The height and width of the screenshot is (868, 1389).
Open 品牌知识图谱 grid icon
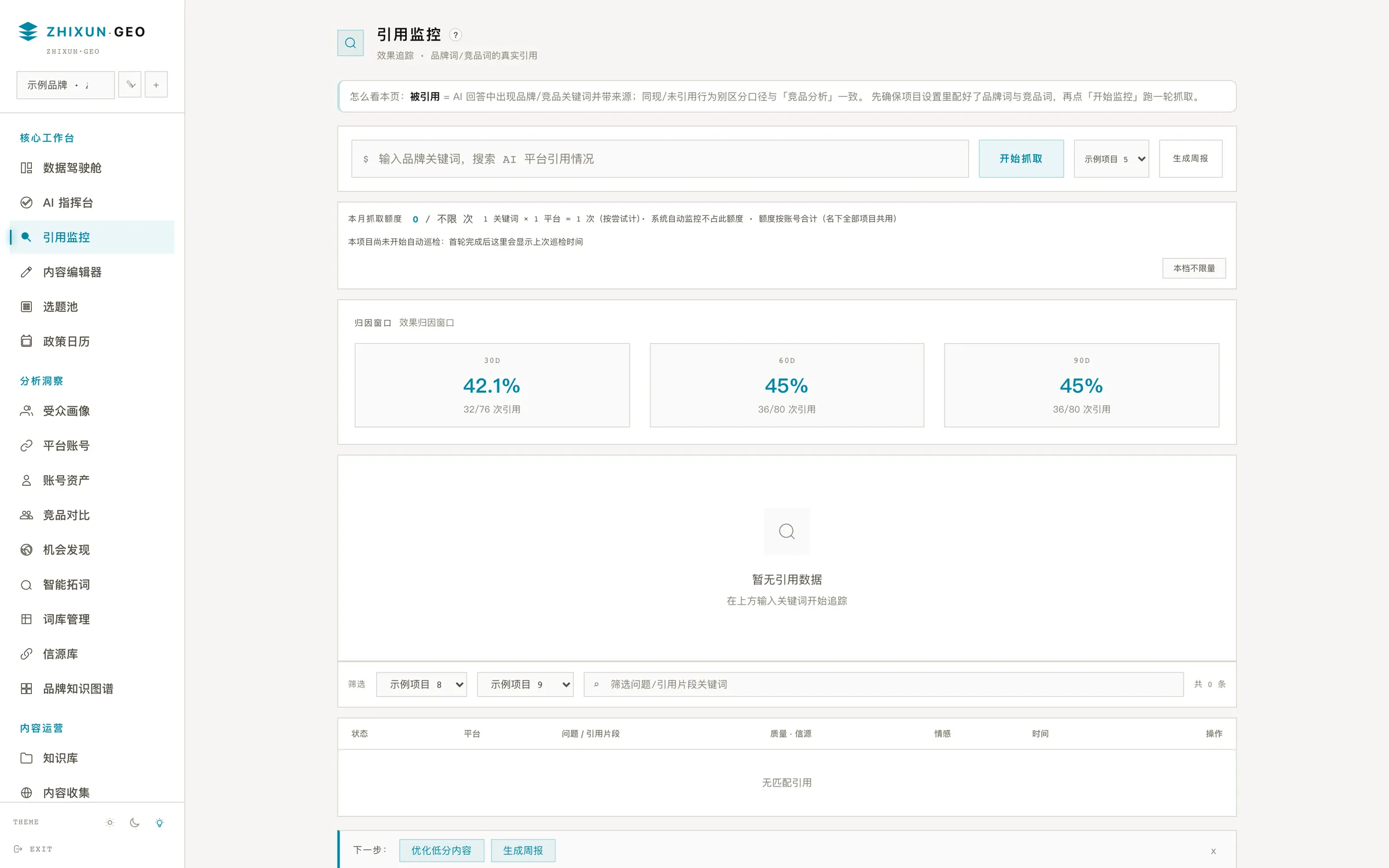click(x=26, y=689)
